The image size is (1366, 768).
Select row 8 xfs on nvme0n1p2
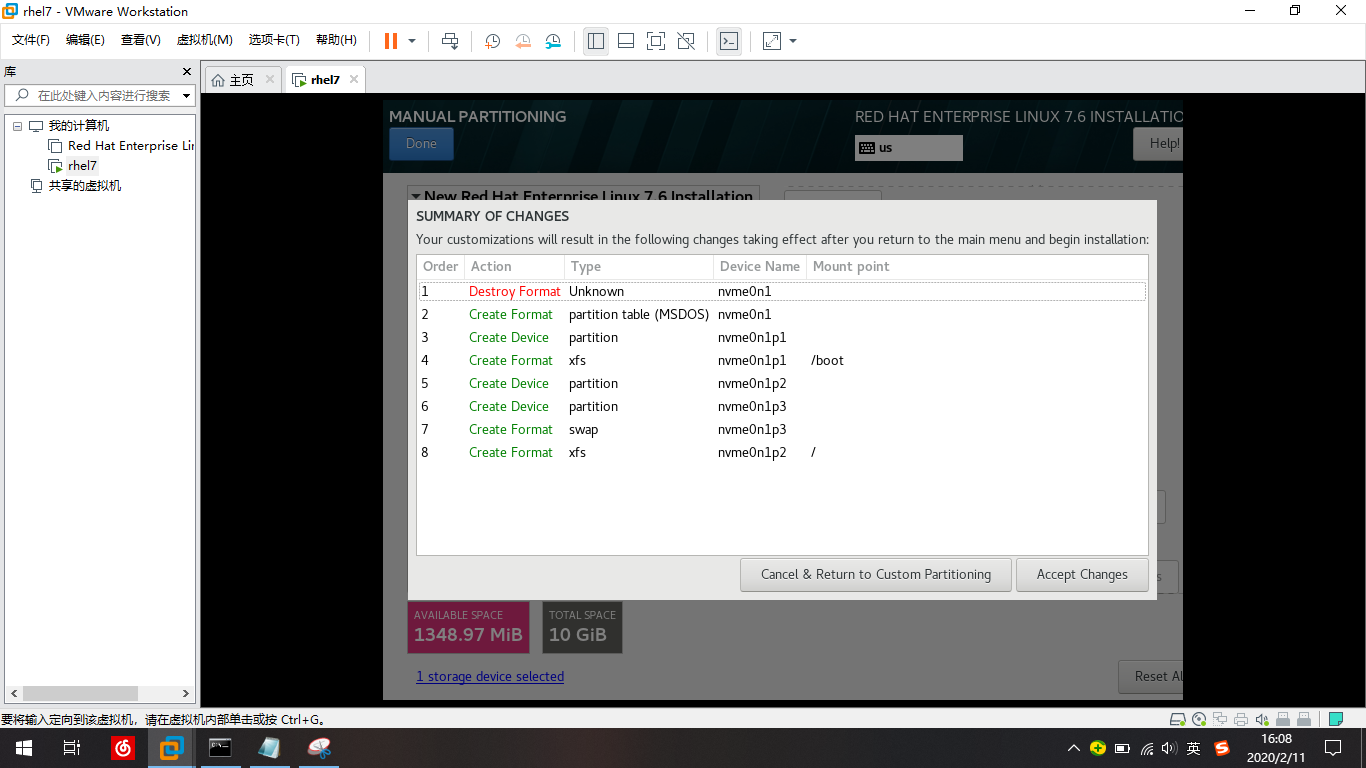782,453
